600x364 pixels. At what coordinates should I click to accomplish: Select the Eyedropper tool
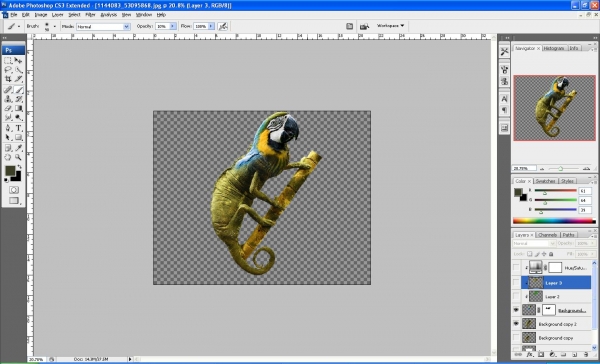(x=18, y=148)
